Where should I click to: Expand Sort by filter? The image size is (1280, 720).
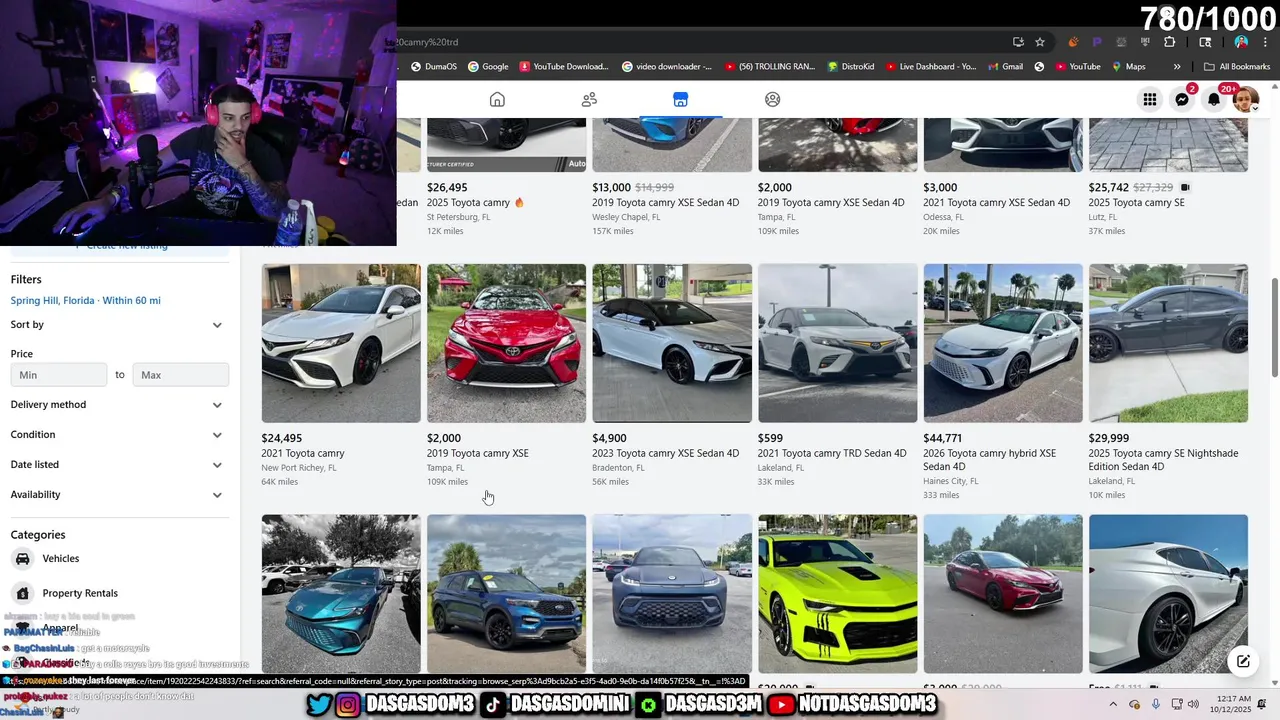[x=118, y=325]
